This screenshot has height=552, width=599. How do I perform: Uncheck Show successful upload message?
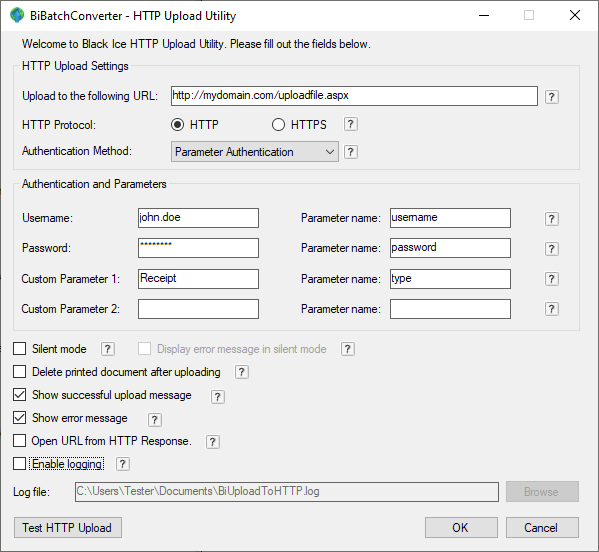click(x=19, y=395)
